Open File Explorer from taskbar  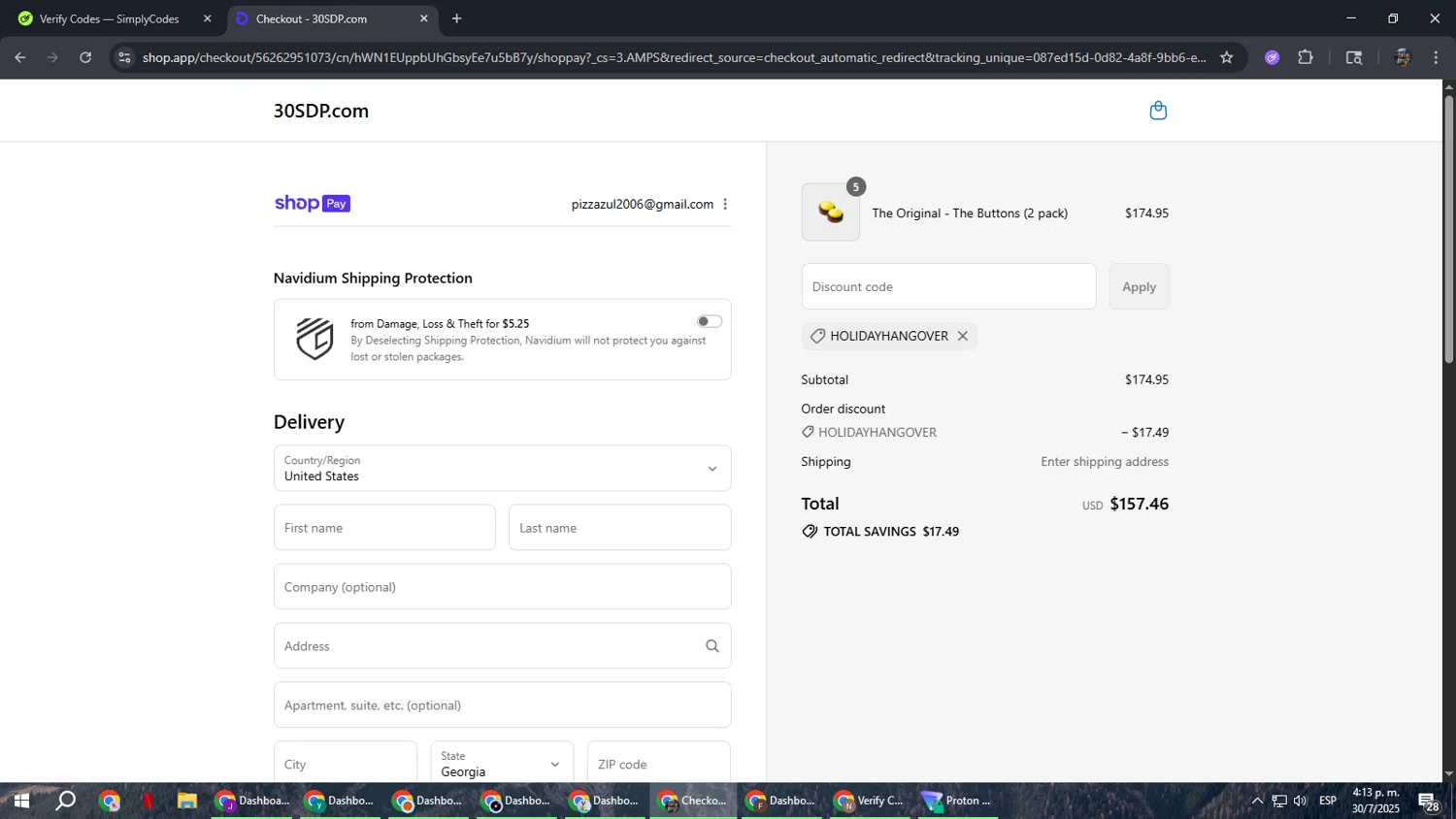click(x=186, y=801)
